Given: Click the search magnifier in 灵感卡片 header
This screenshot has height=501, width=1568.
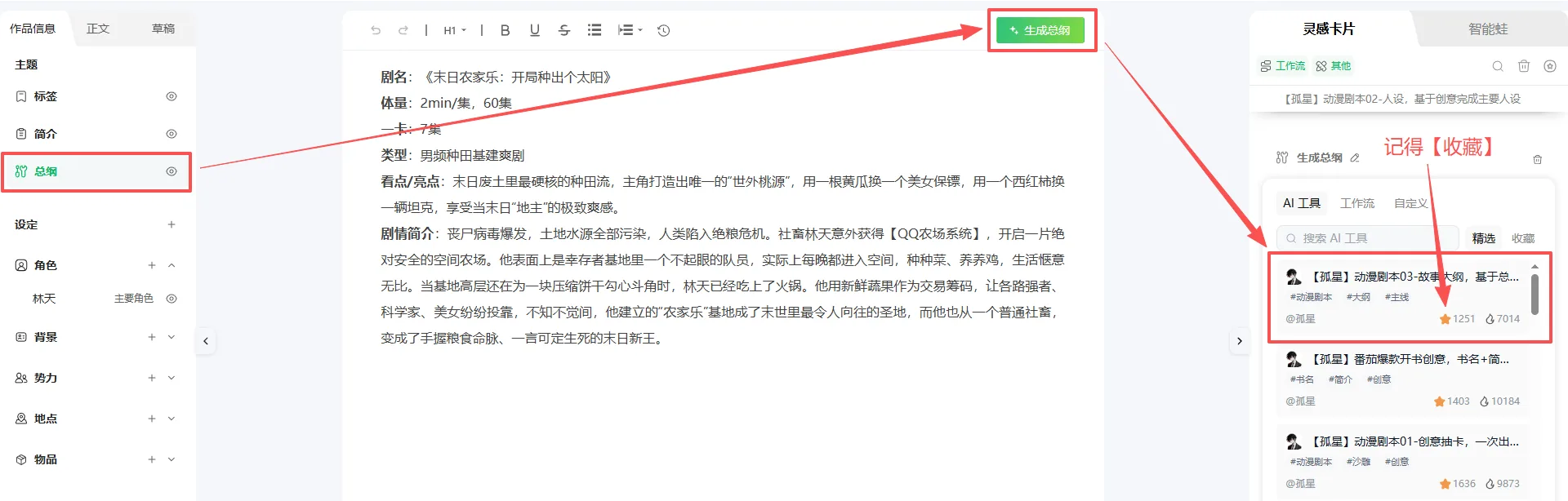Looking at the screenshot, I should [x=1497, y=66].
